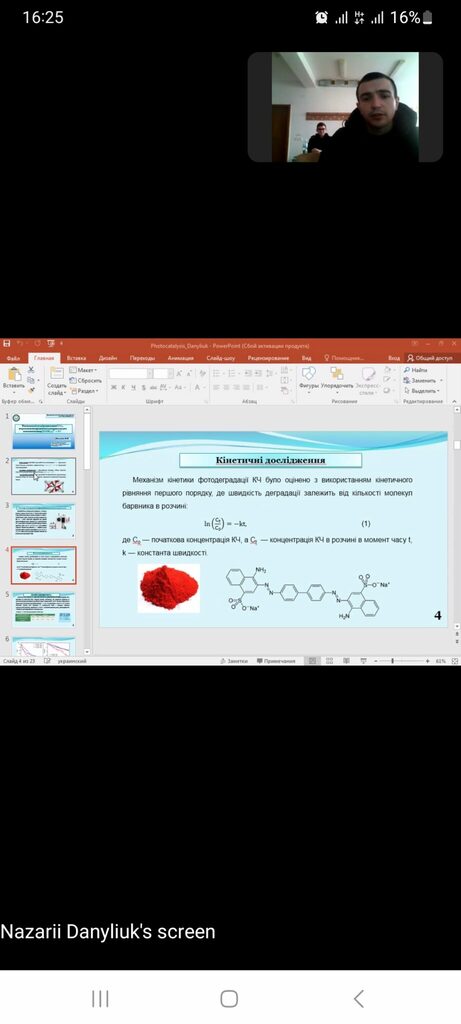Open the Заметки notes pane

click(x=234, y=661)
